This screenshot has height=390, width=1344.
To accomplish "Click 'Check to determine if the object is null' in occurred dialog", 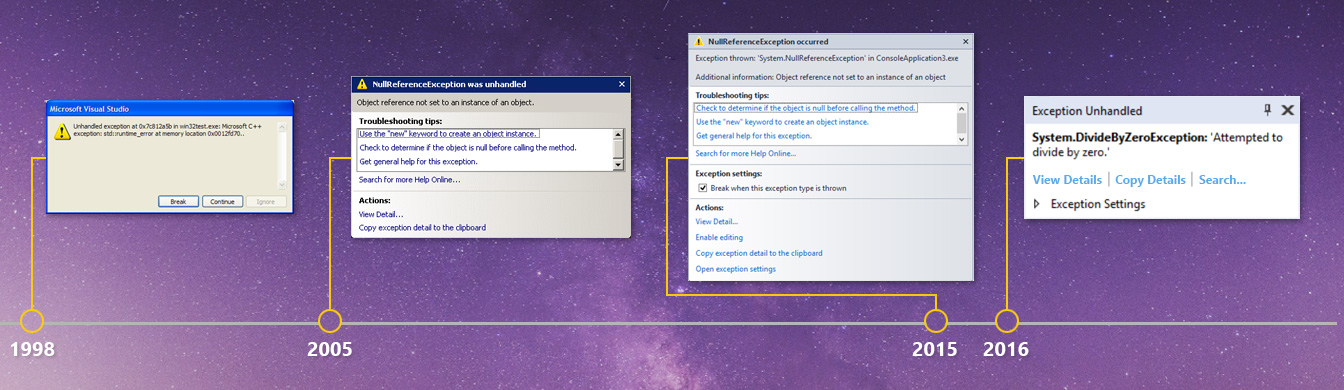I will pos(806,108).
